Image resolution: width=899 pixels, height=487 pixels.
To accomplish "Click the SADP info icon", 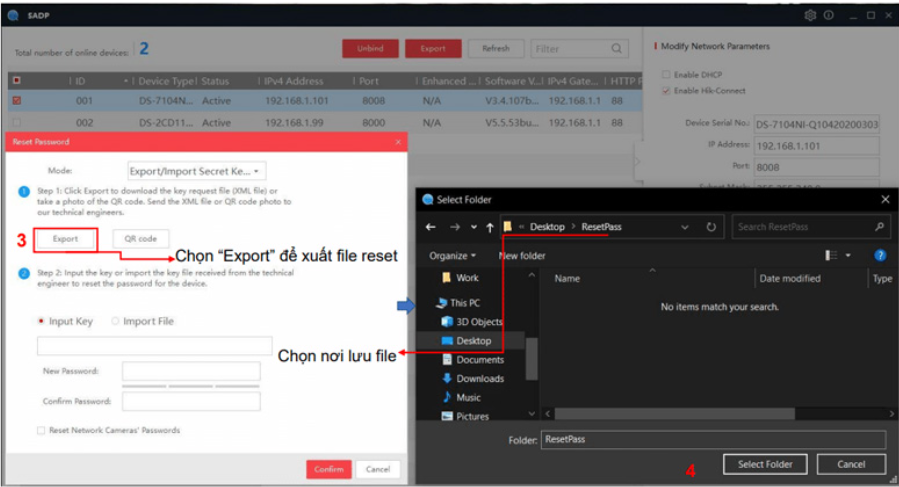I will [828, 15].
